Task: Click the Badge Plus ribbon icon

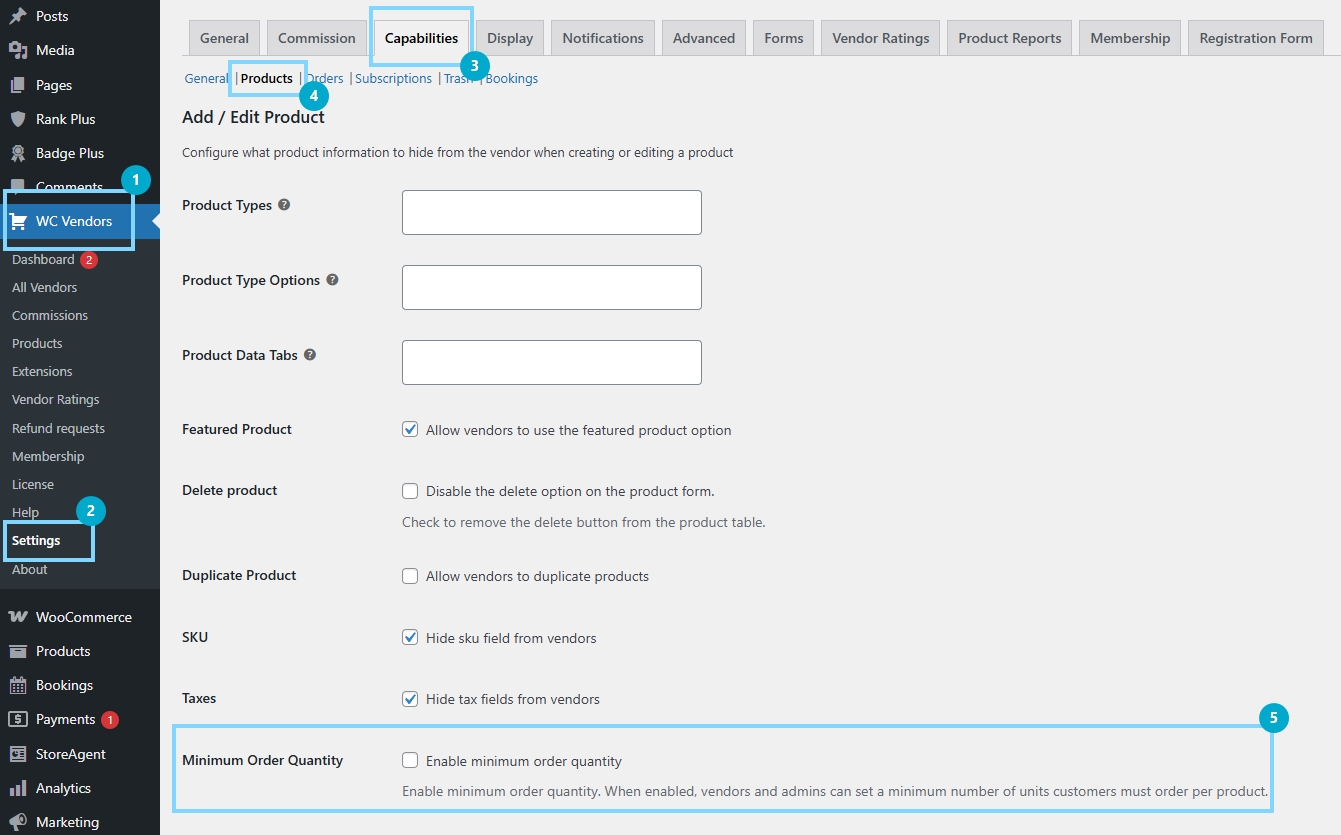Action: point(18,153)
